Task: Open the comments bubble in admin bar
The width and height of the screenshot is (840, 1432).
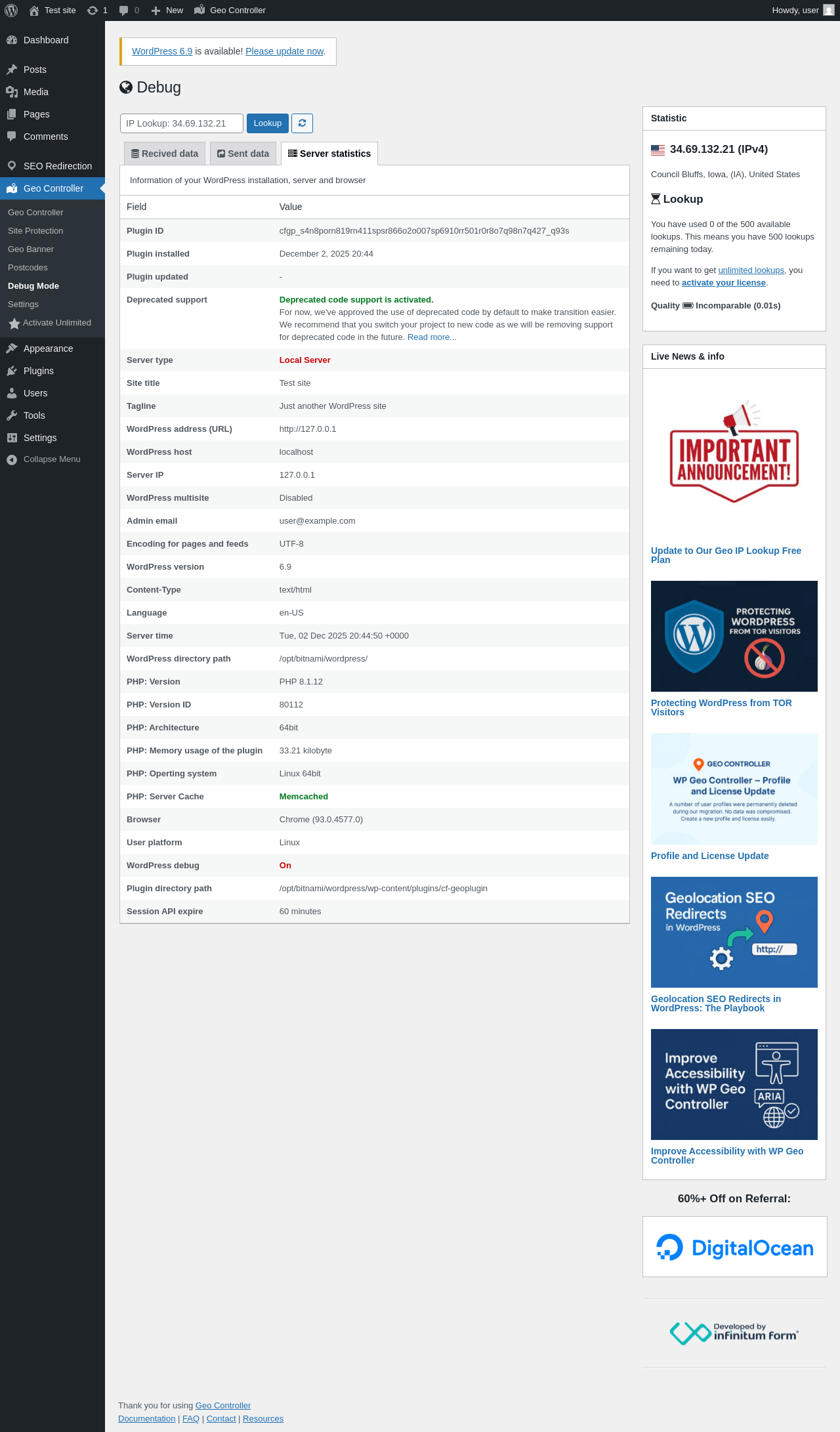Action: 129,11
